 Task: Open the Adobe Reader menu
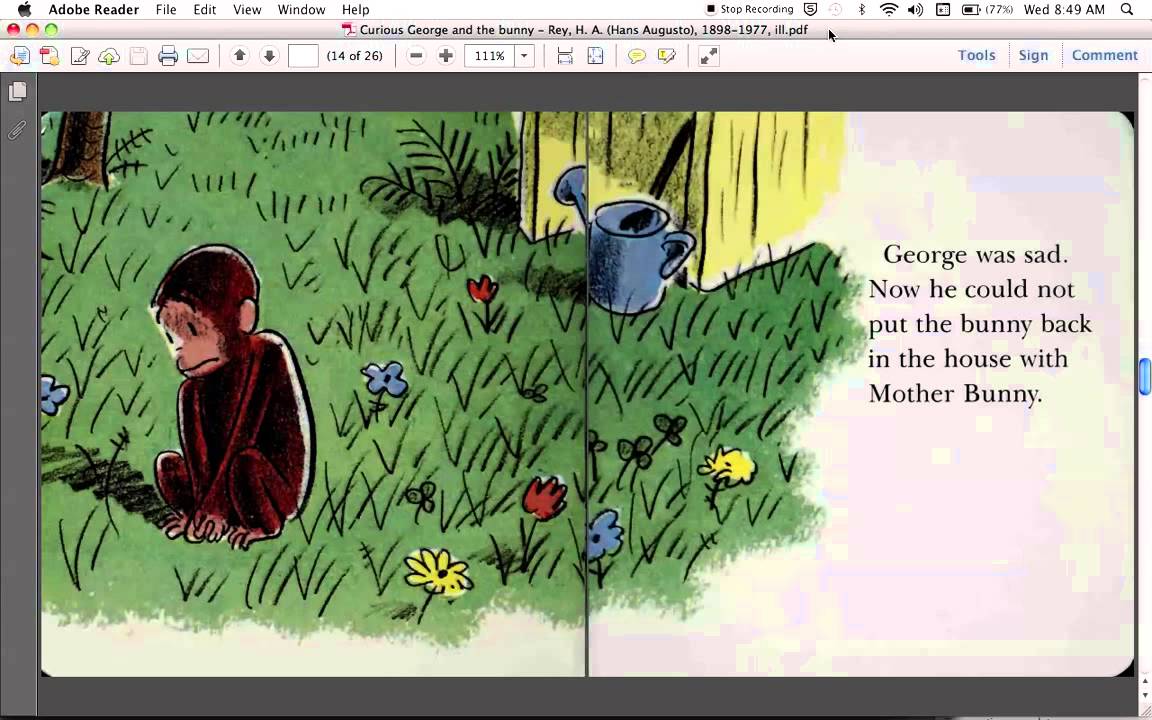pyautogui.click(x=93, y=10)
